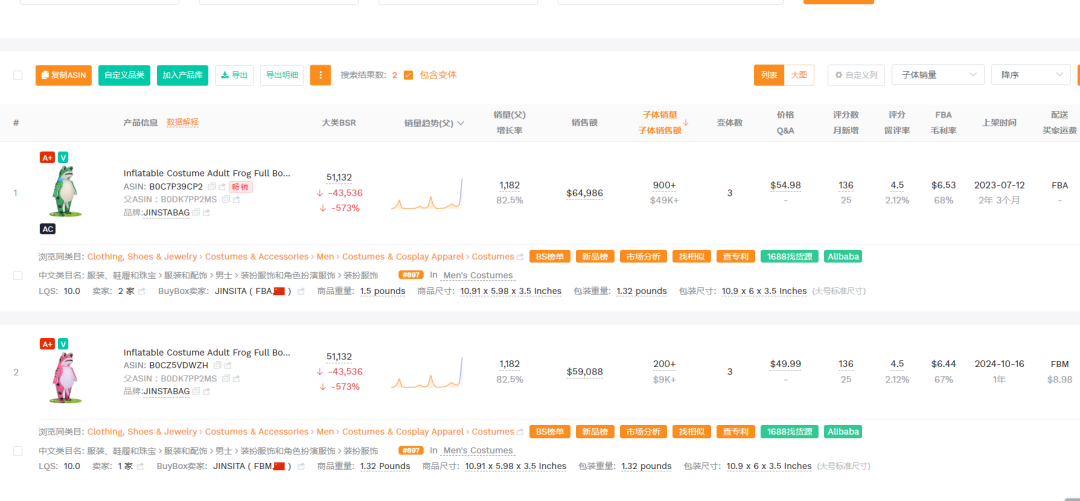Click the AC badge under the green frog
1080x501 pixels.
[x=47, y=229]
